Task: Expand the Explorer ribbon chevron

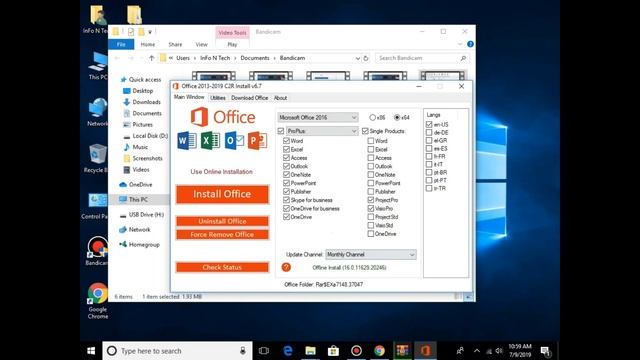Action: (460, 44)
